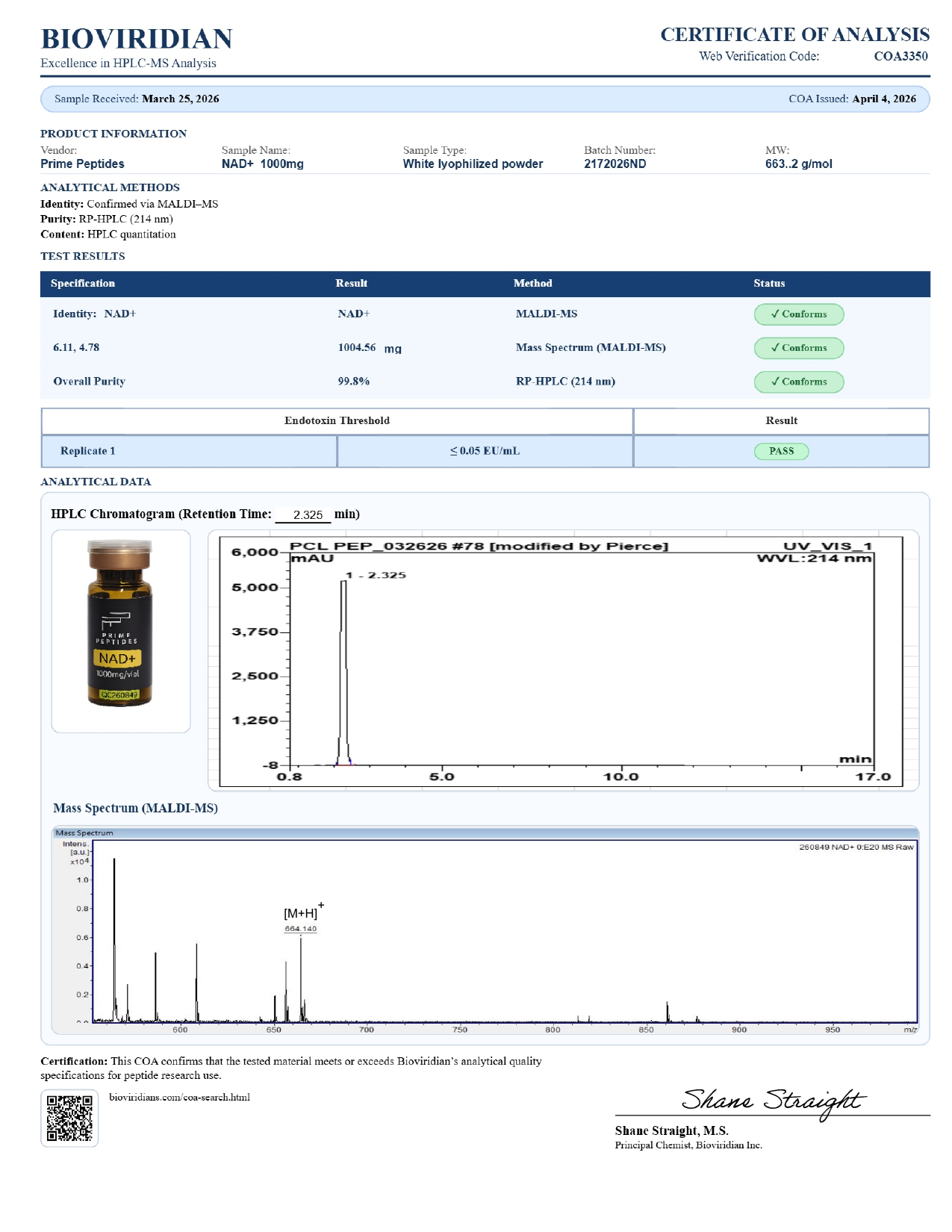The height and width of the screenshot is (1232, 952).
Task: Click the QR code image
Action: point(69,1118)
